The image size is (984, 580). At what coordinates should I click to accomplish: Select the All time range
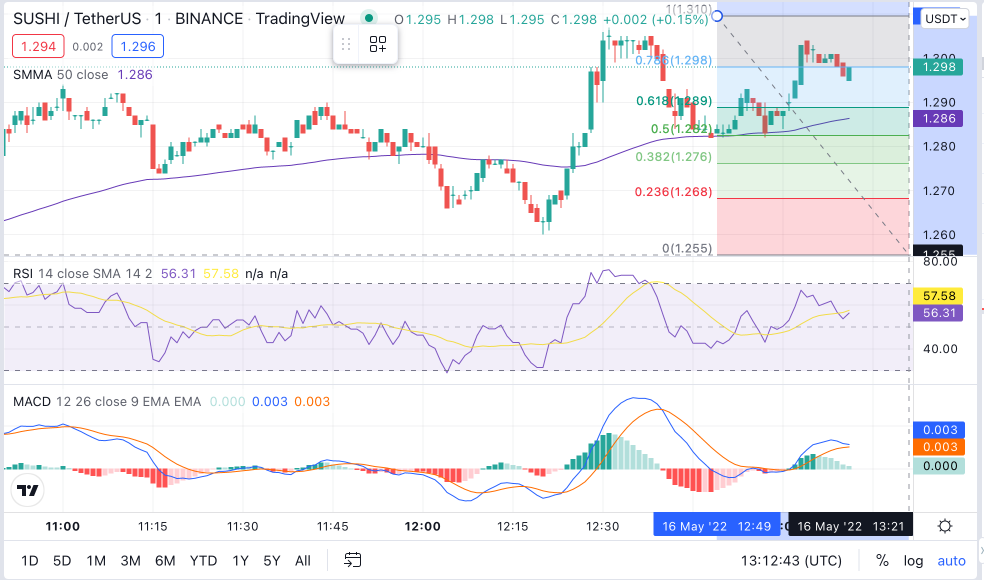302,561
